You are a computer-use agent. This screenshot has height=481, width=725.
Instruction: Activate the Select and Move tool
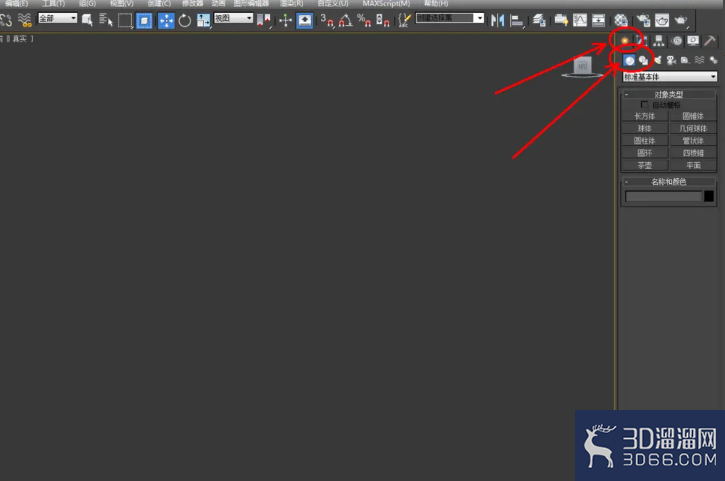point(166,20)
